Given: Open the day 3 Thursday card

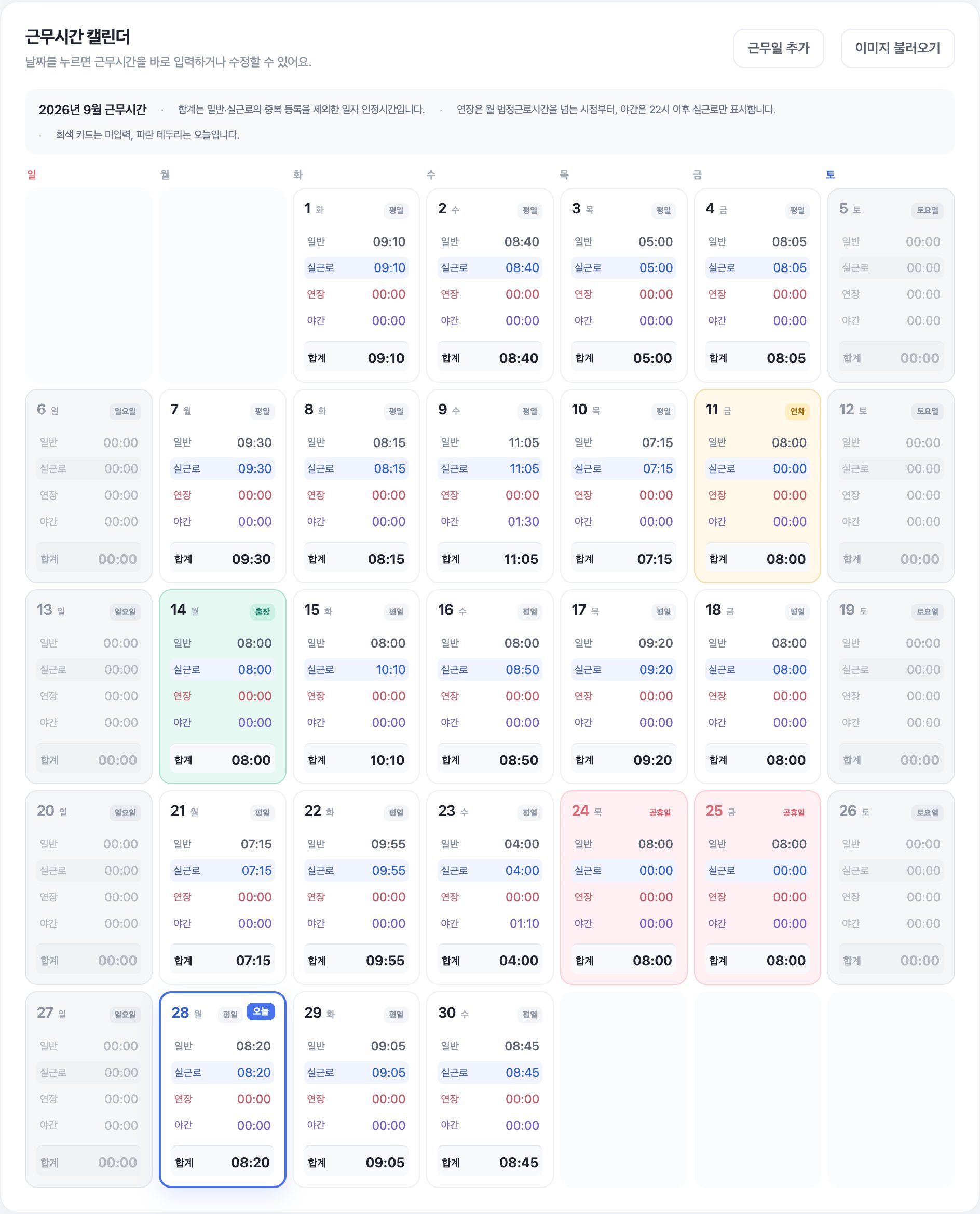Looking at the screenshot, I should (x=624, y=285).
